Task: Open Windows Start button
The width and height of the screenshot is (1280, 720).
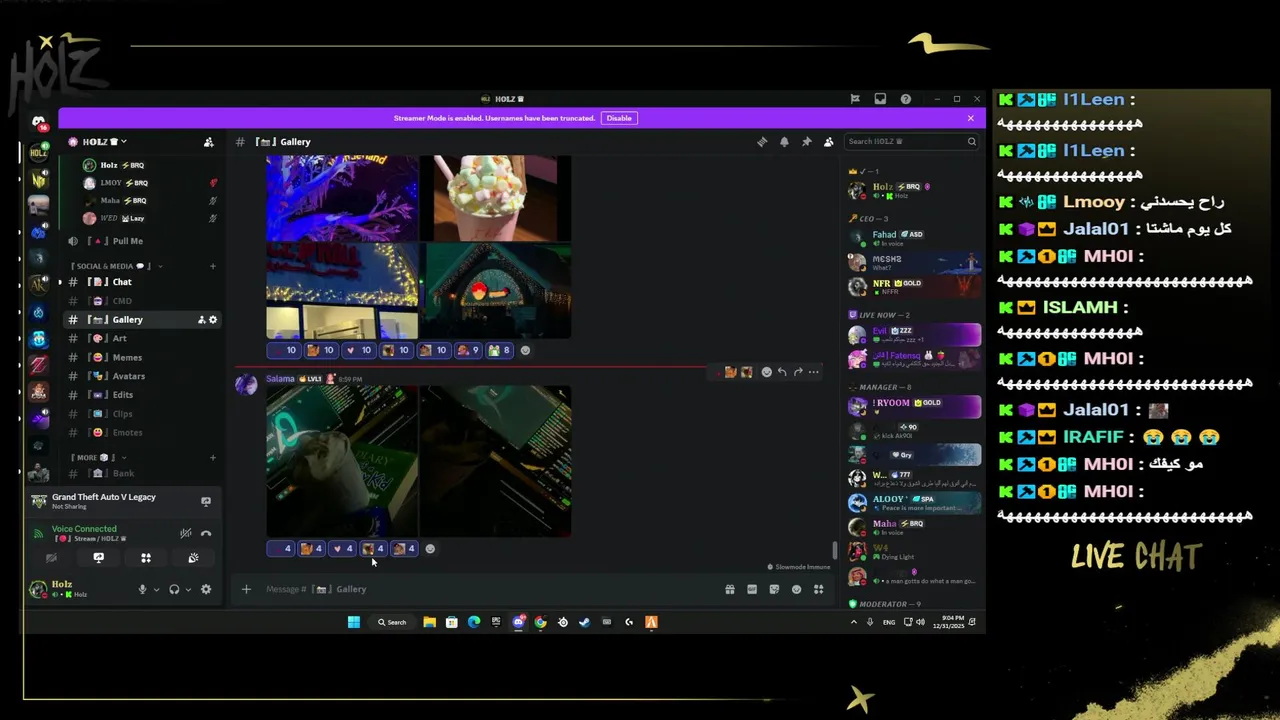Action: 353,622
